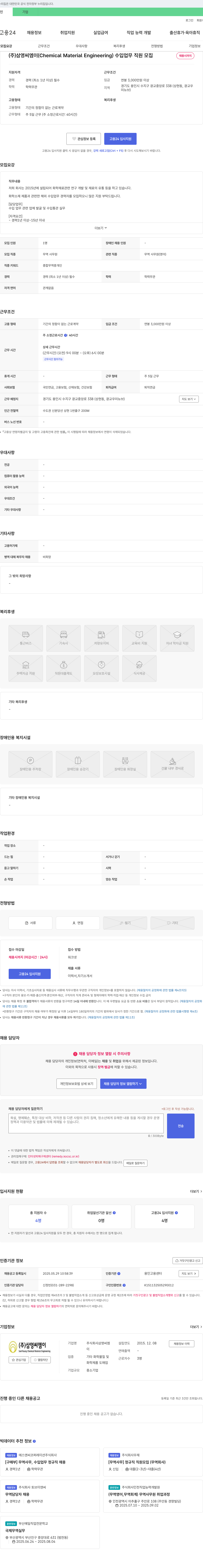Click the info icon beside 주 소정근로시간
Viewport: 203px width, 1568px height.
click(66, 335)
